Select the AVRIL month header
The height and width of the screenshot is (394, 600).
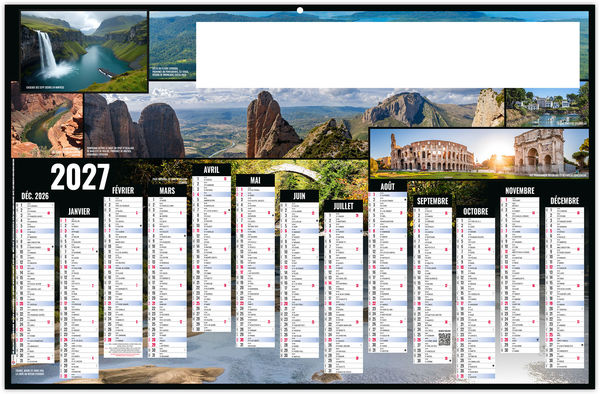click(211, 169)
